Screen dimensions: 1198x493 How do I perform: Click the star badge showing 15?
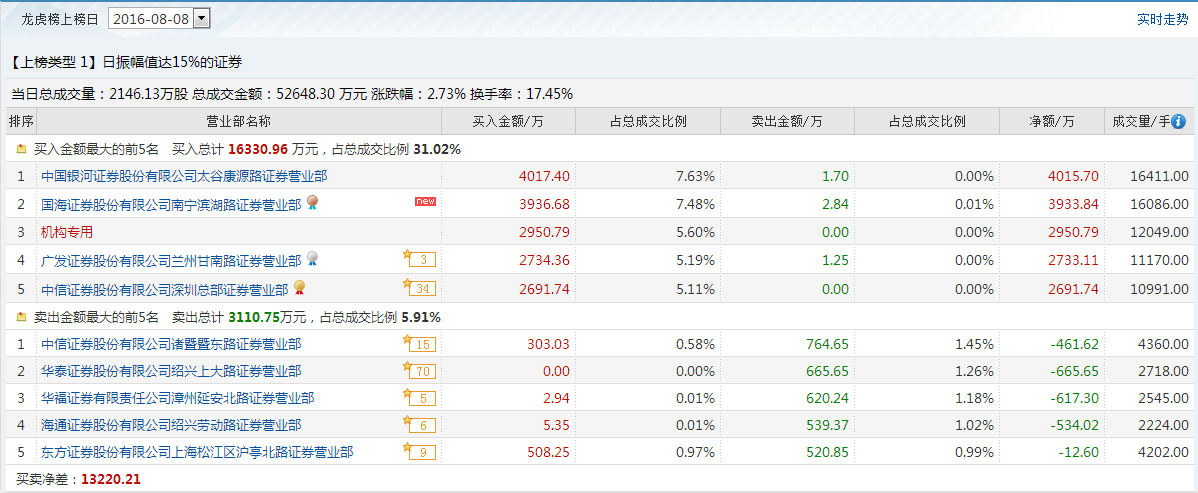coord(419,343)
